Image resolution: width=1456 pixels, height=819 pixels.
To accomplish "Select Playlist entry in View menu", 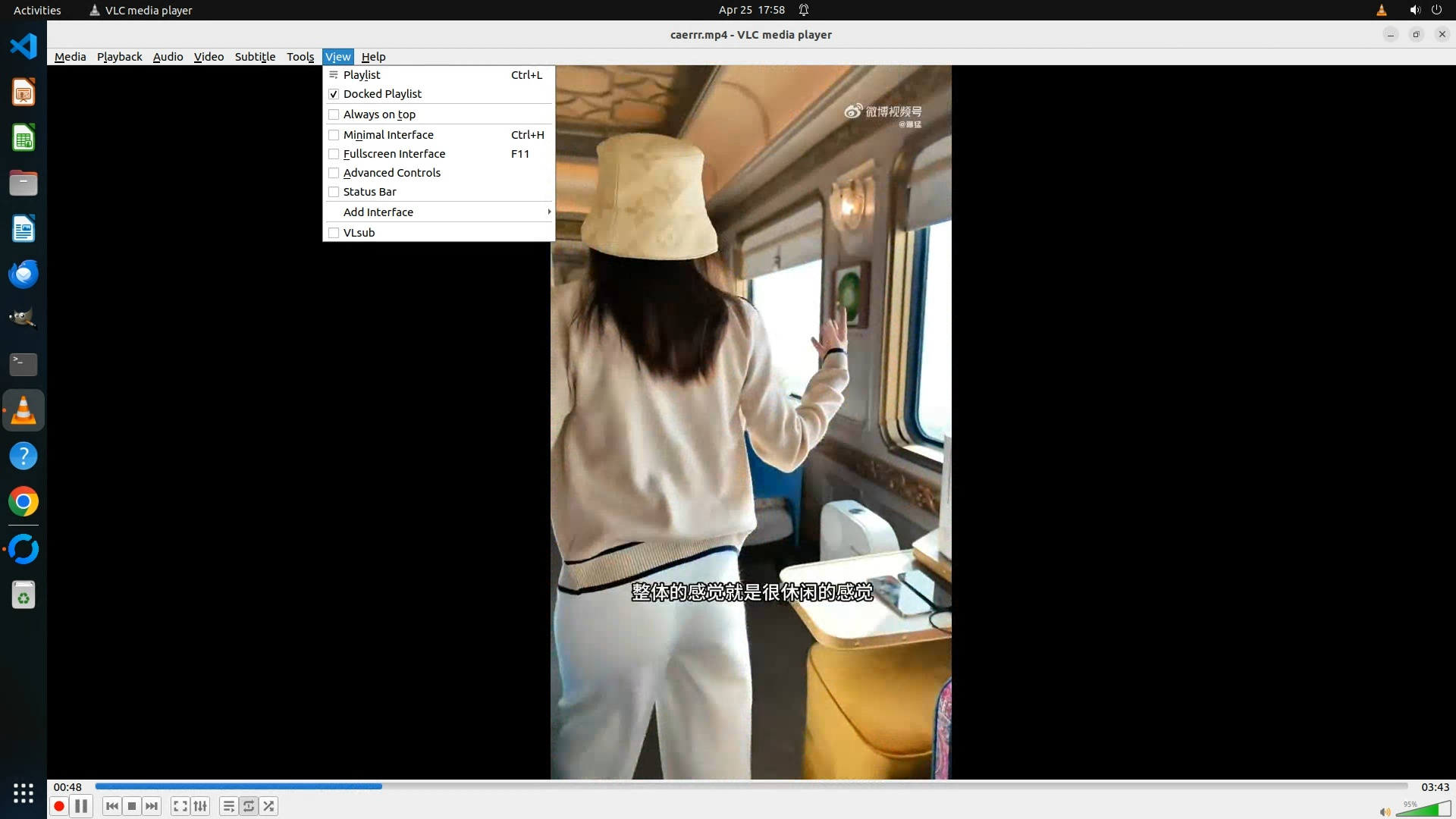I will point(362,75).
